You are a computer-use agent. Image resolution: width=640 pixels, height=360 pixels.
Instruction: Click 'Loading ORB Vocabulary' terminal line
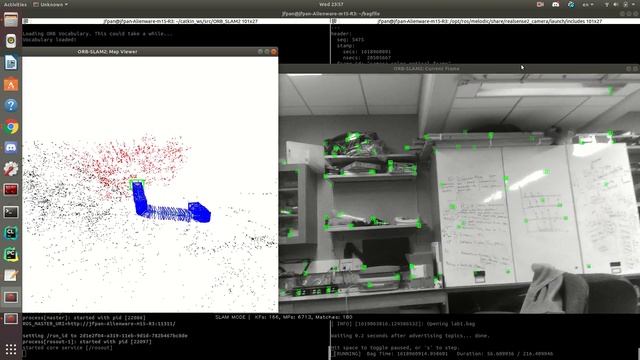point(98,33)
